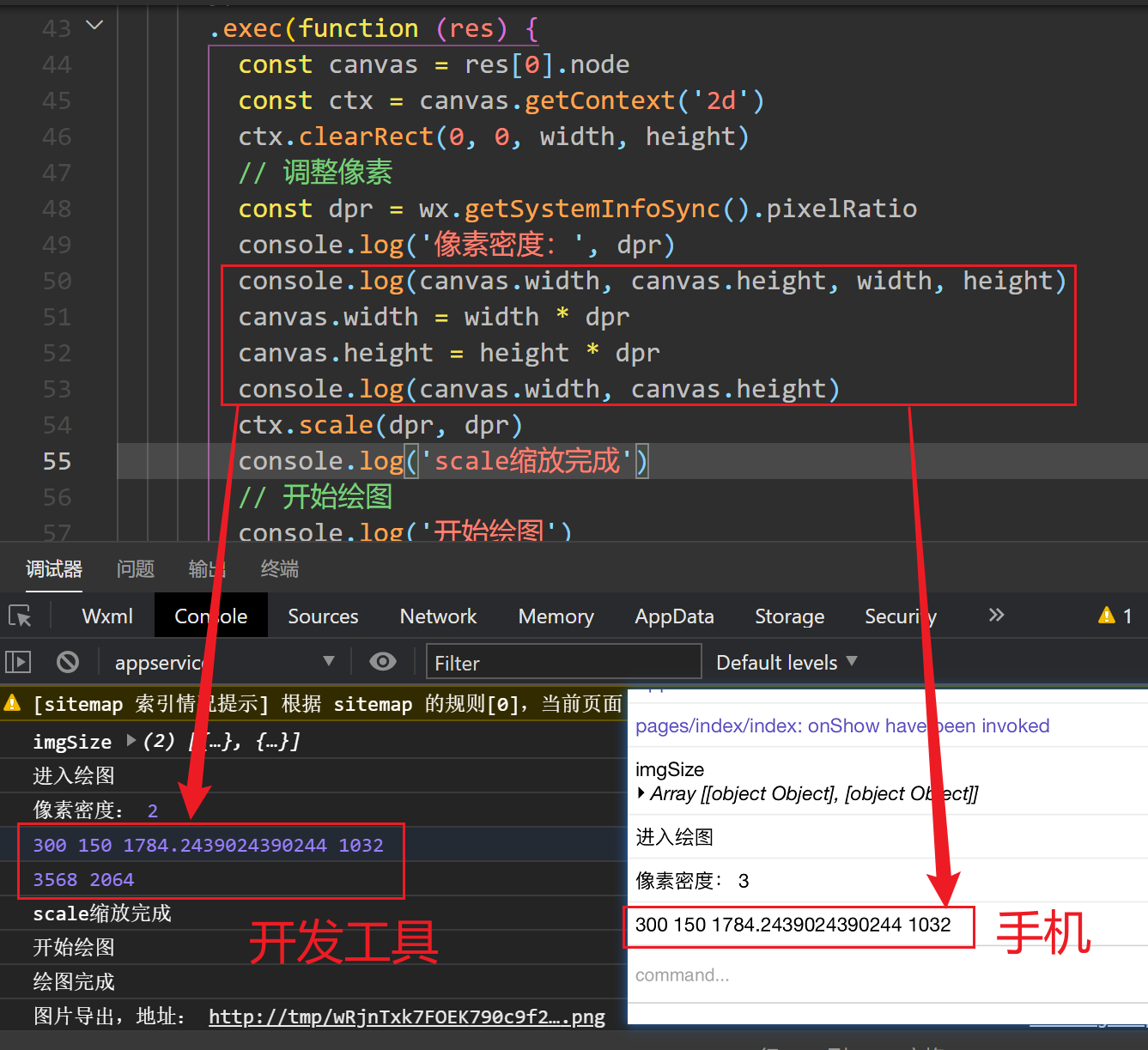This screenshot has height=1050, width=1148.
Task: Select the 输出 panel tab
Action: [207, 568]
